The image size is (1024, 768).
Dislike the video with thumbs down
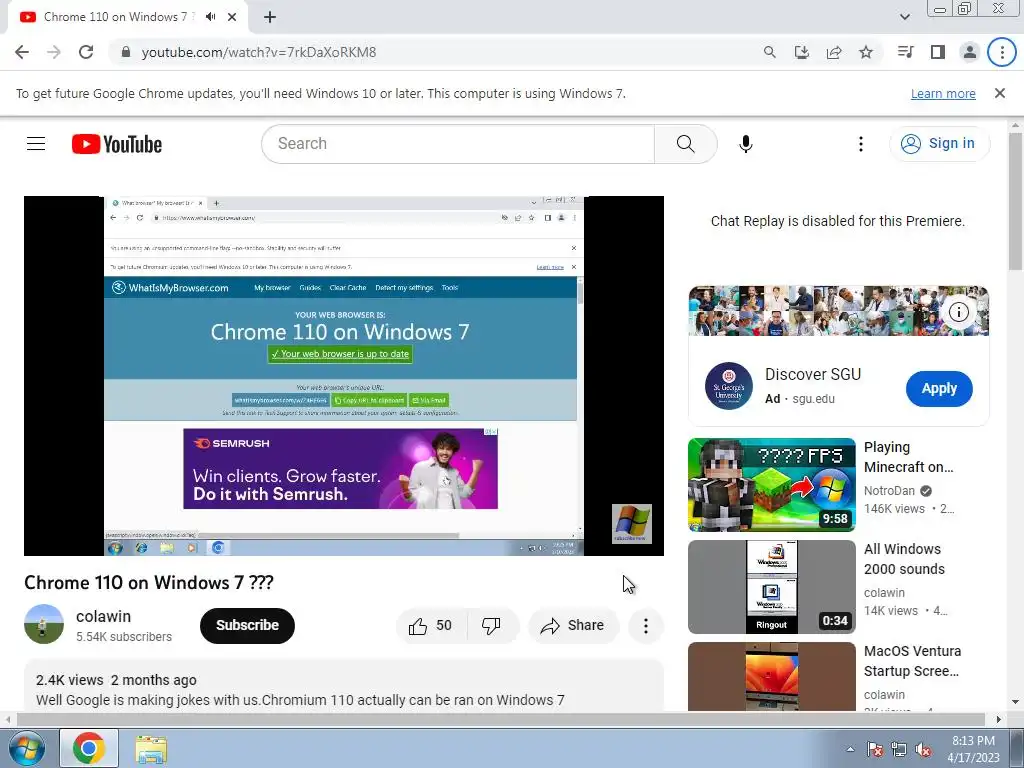click(491, 626)
